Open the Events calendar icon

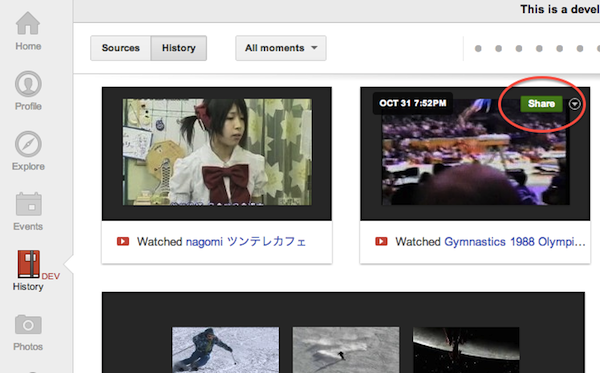pyautogui.click(x=28, y=204)
